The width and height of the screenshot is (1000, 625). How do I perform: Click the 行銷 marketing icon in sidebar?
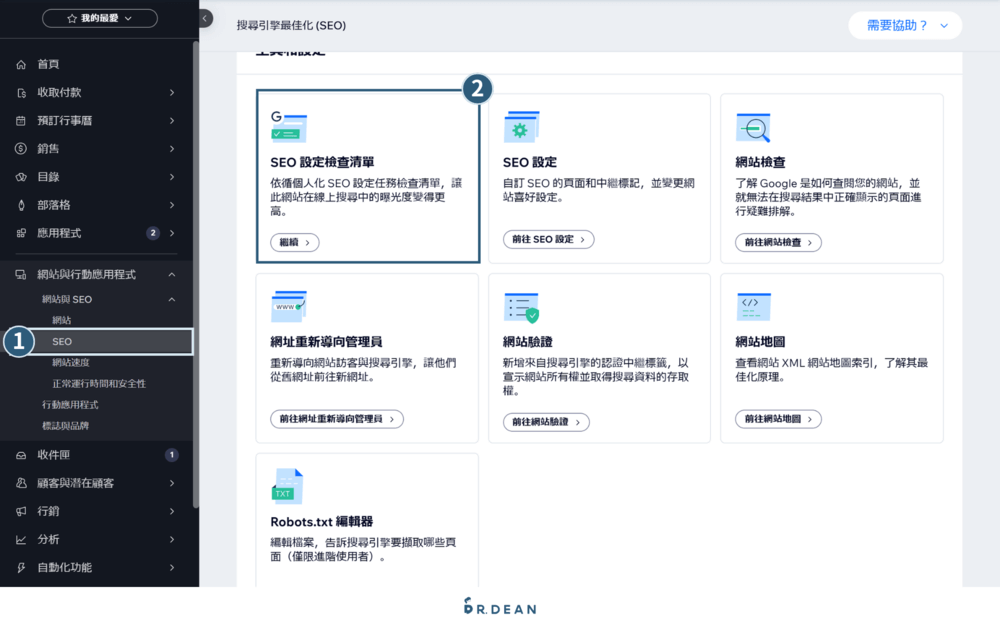23,511
